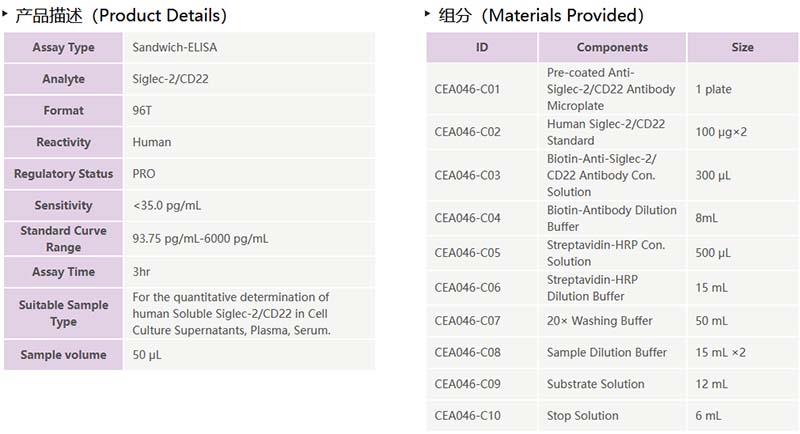Click the 20× Washing Buffer component
Image resolution: width=800 pixels, height=434 pixels.
pos(600,321)
